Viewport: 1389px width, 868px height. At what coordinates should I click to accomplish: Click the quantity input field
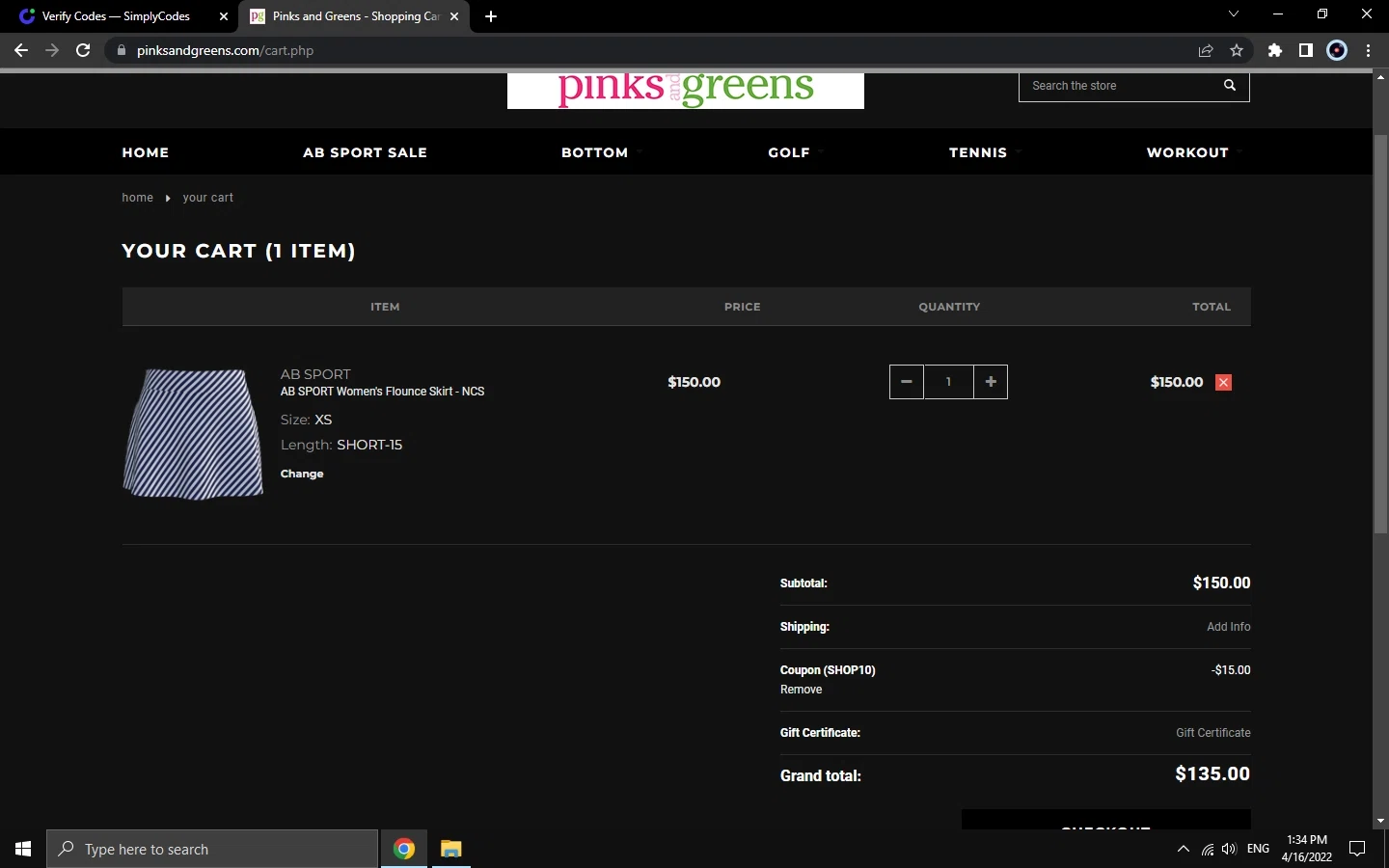point(949,382)
